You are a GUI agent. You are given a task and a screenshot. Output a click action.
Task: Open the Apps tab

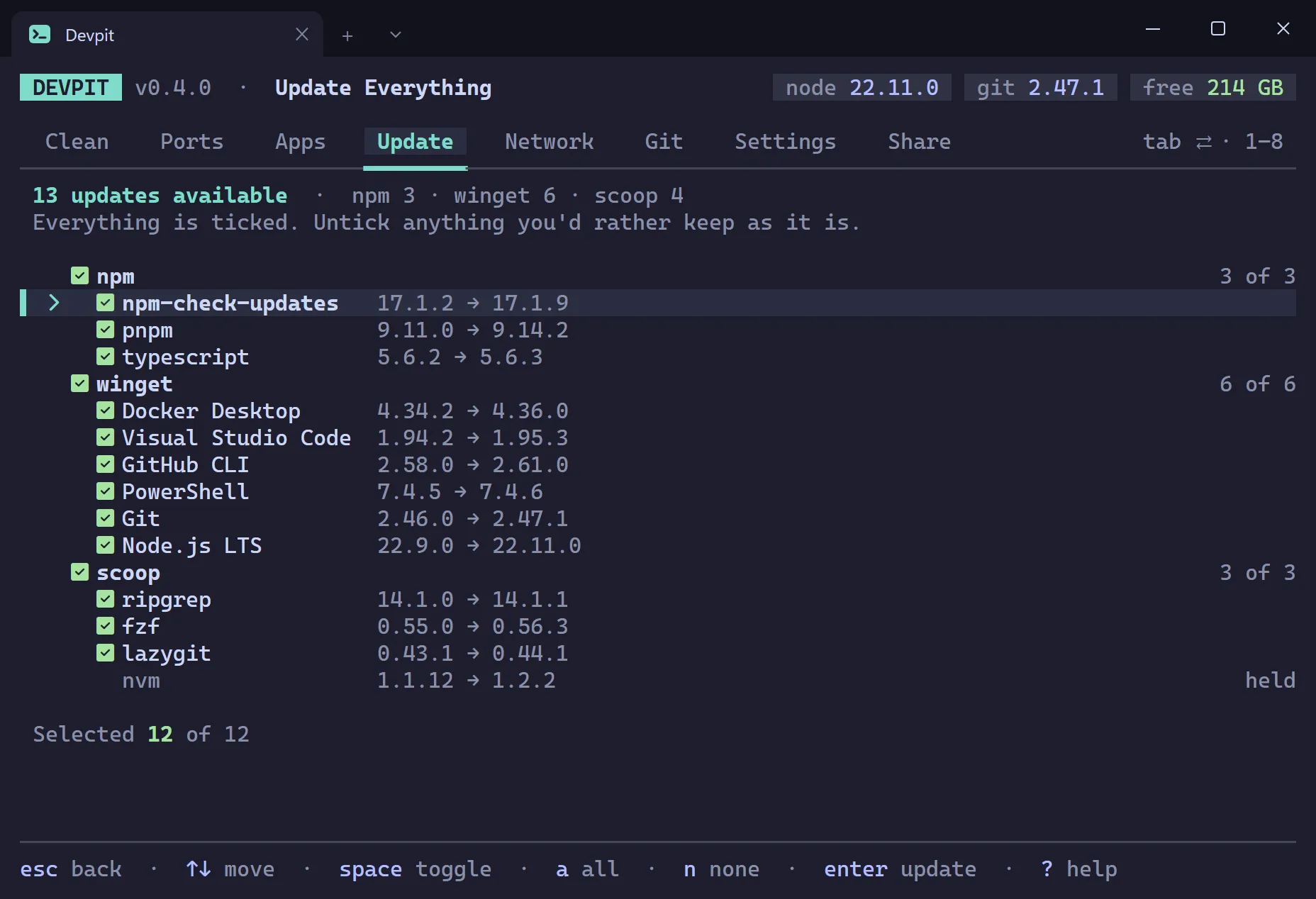coord(301,142)
